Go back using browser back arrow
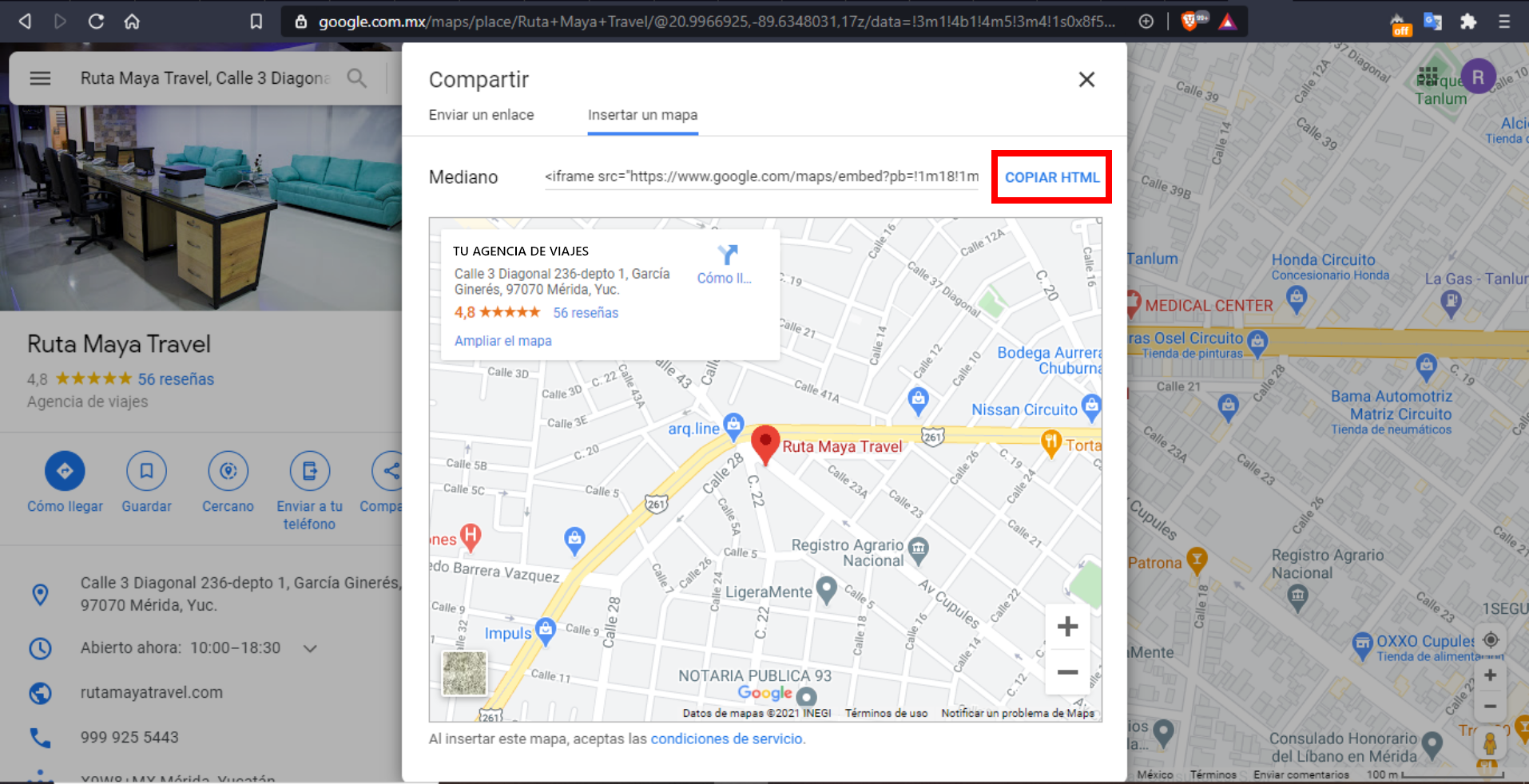 pos(25,22)
